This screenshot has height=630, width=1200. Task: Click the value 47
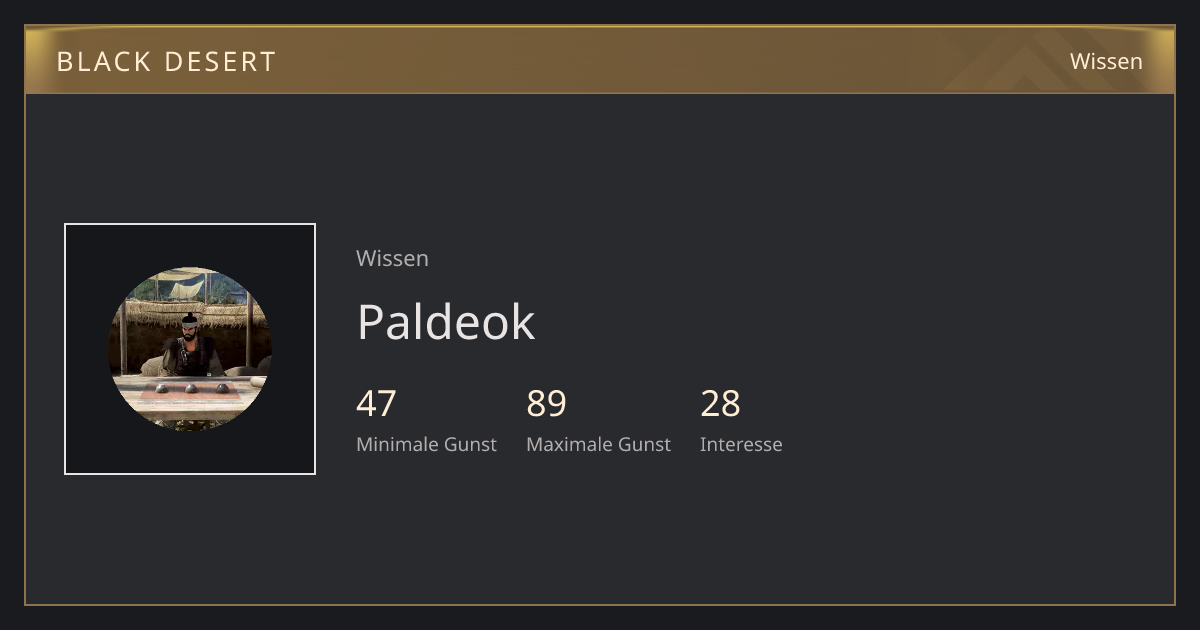376,404
